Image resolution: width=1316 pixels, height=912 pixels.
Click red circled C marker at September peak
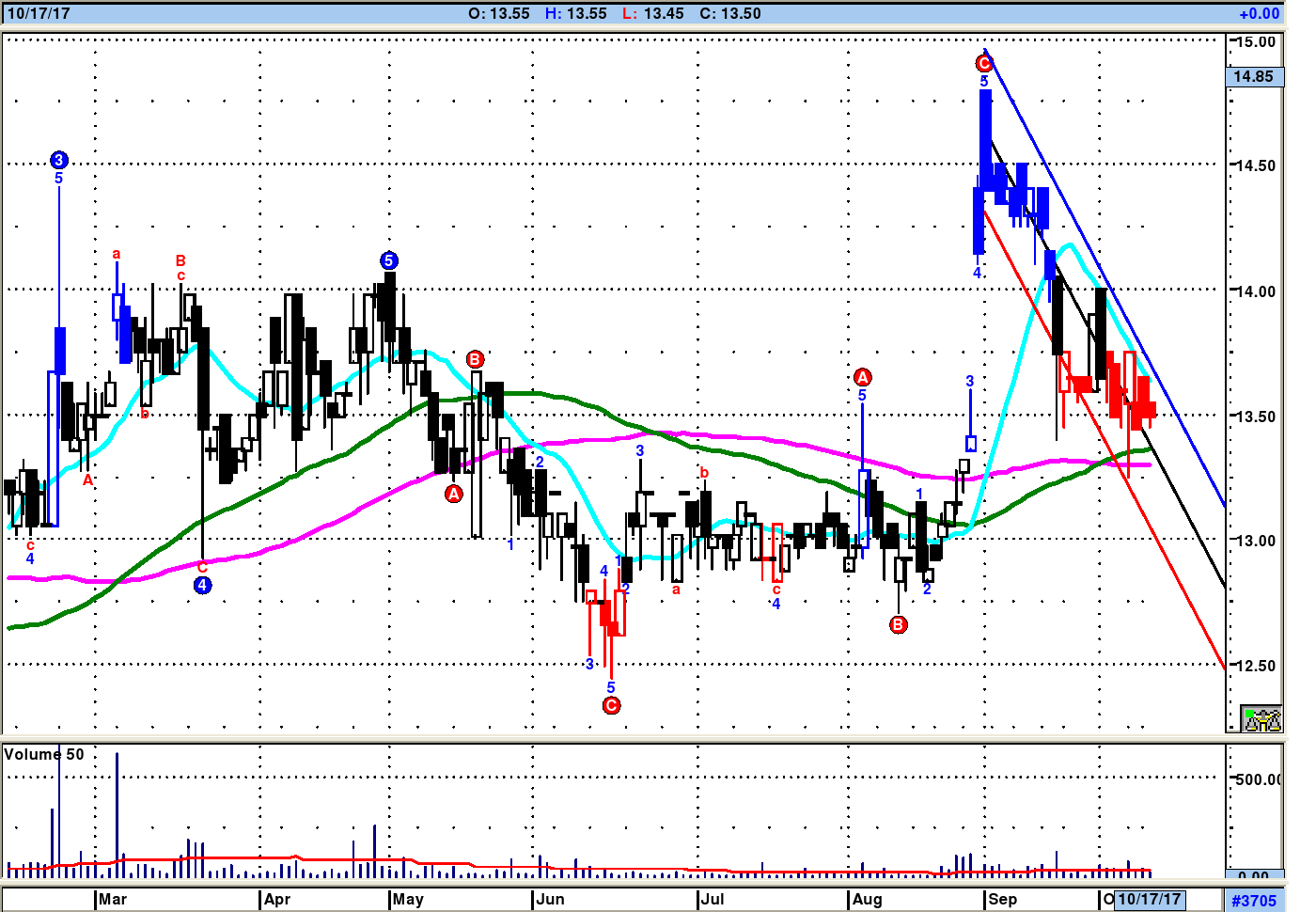pos(983,63)
